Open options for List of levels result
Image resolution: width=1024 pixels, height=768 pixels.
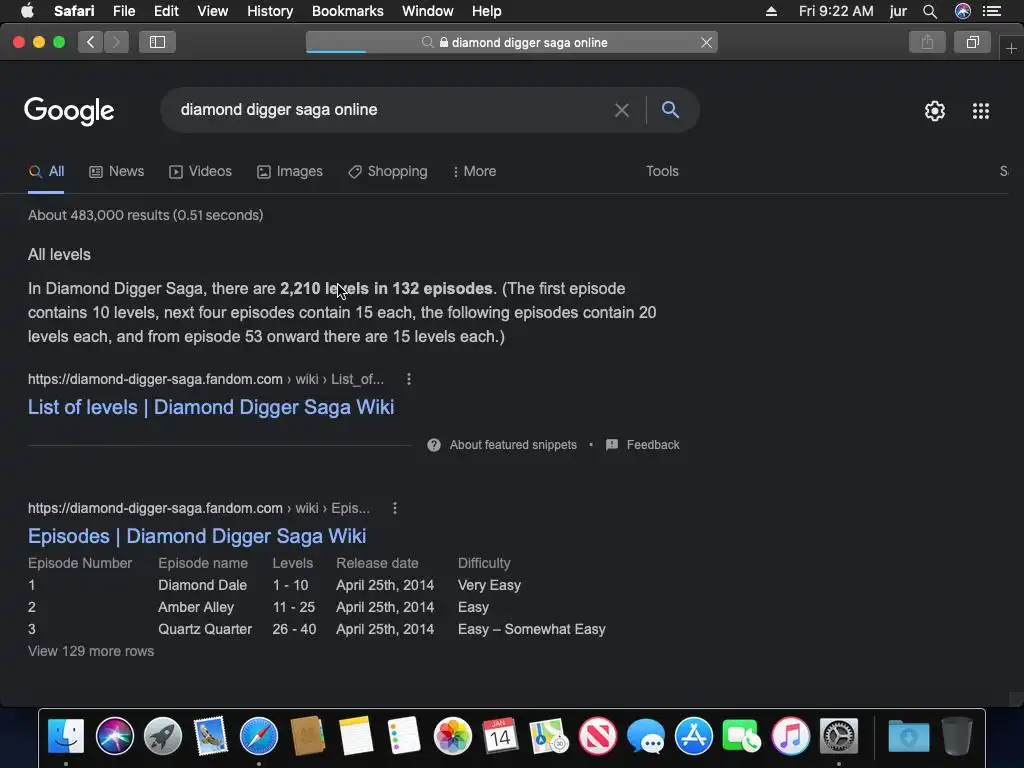pos(409,379)
